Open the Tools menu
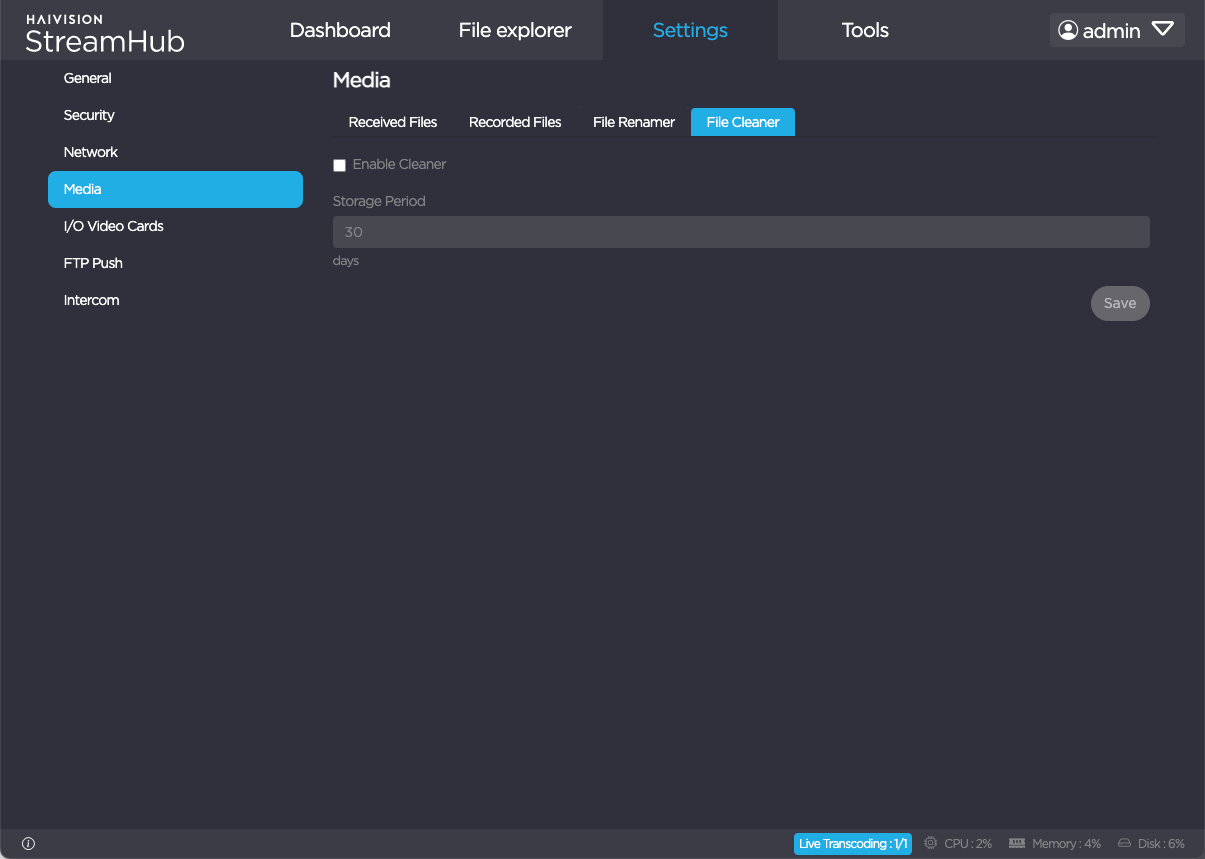The height and width of the screenshot is (859, 1205). pyautogui.click(x=865, y=30)
